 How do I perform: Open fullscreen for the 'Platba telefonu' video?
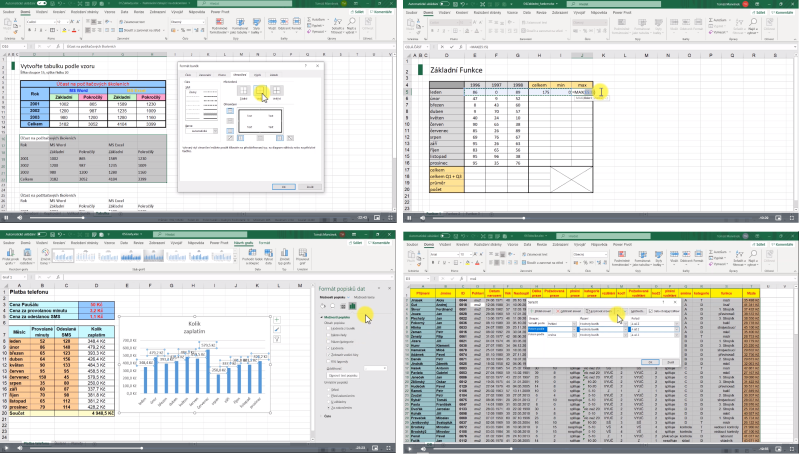tap(390, 448)
